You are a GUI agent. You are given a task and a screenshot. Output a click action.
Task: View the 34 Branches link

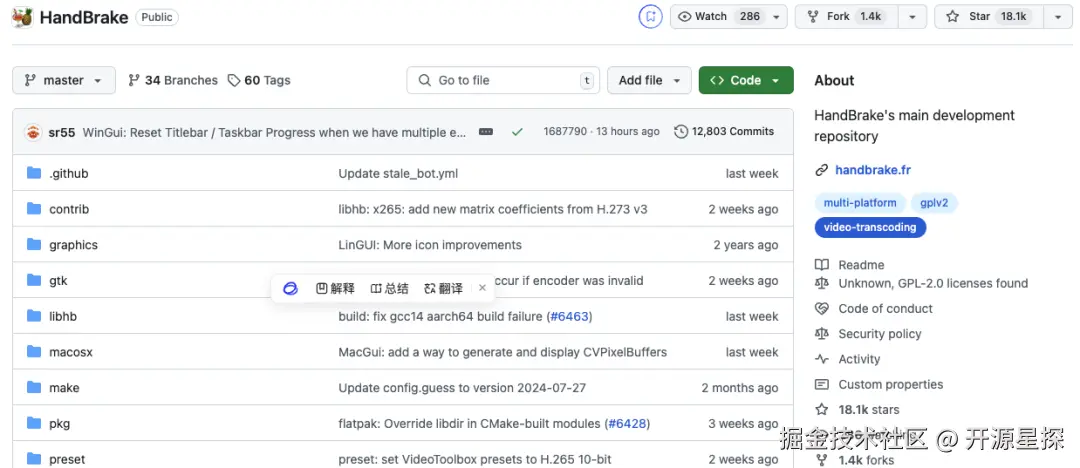(173, 80)
